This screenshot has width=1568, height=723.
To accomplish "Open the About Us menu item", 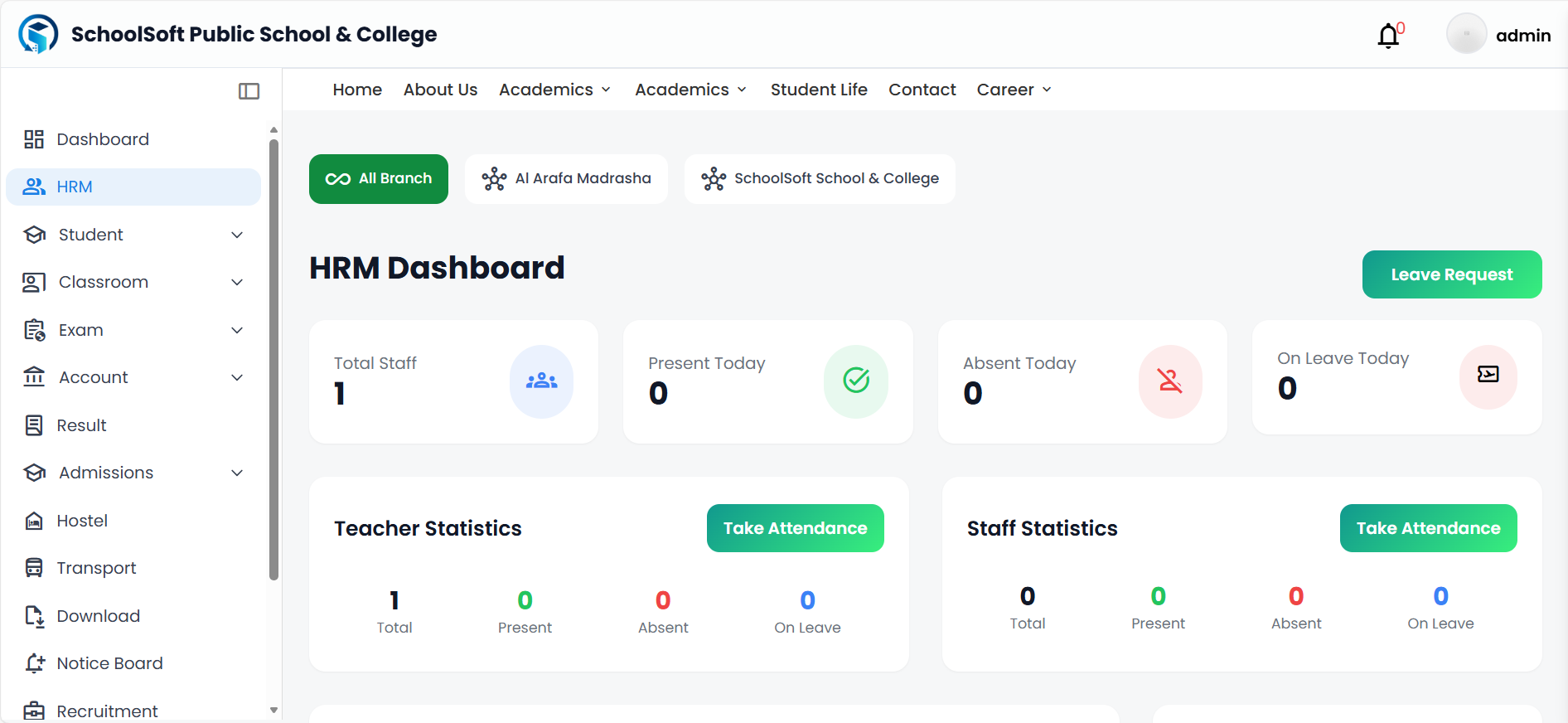I will tap(440, 90).
